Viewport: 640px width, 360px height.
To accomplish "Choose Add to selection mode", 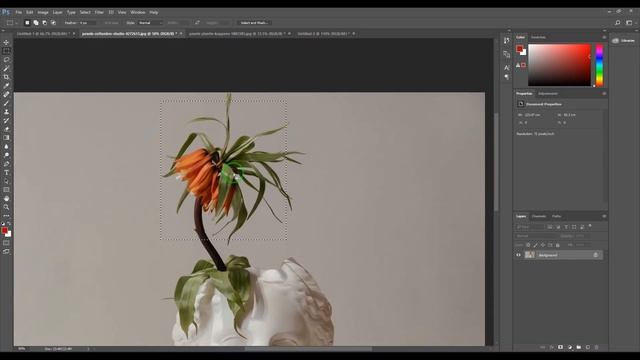I will (x=36, y=23).
